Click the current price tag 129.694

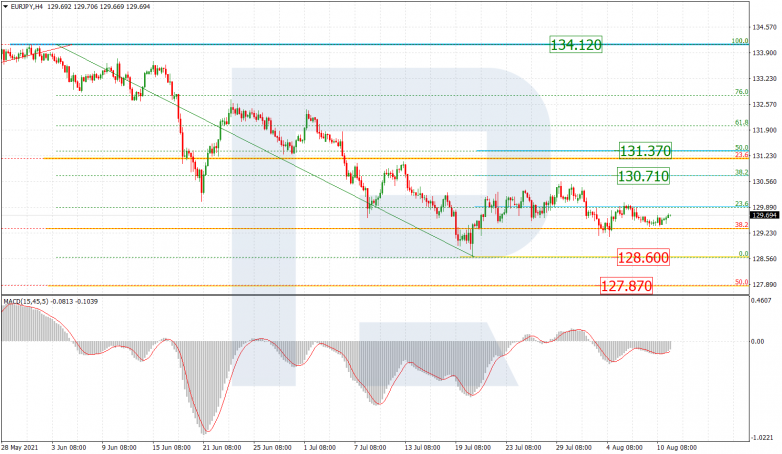(763, 215)
